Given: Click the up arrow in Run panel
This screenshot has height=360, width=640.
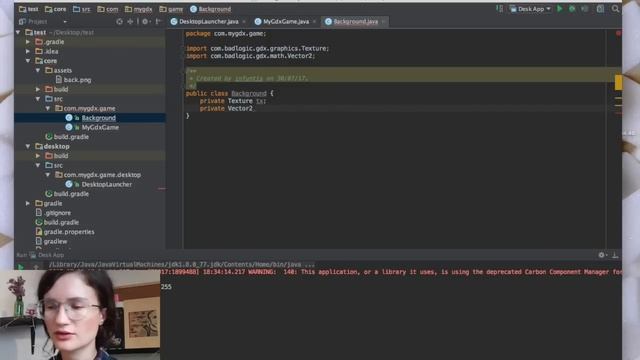Looking at the screenshot, I should pyautogui.click(x=36, y=267).
